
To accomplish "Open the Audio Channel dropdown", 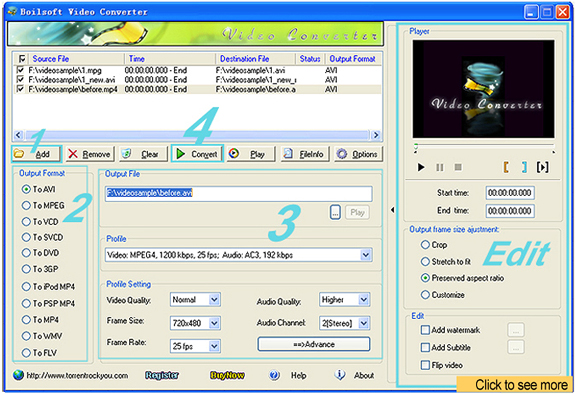I will point(363,323).
